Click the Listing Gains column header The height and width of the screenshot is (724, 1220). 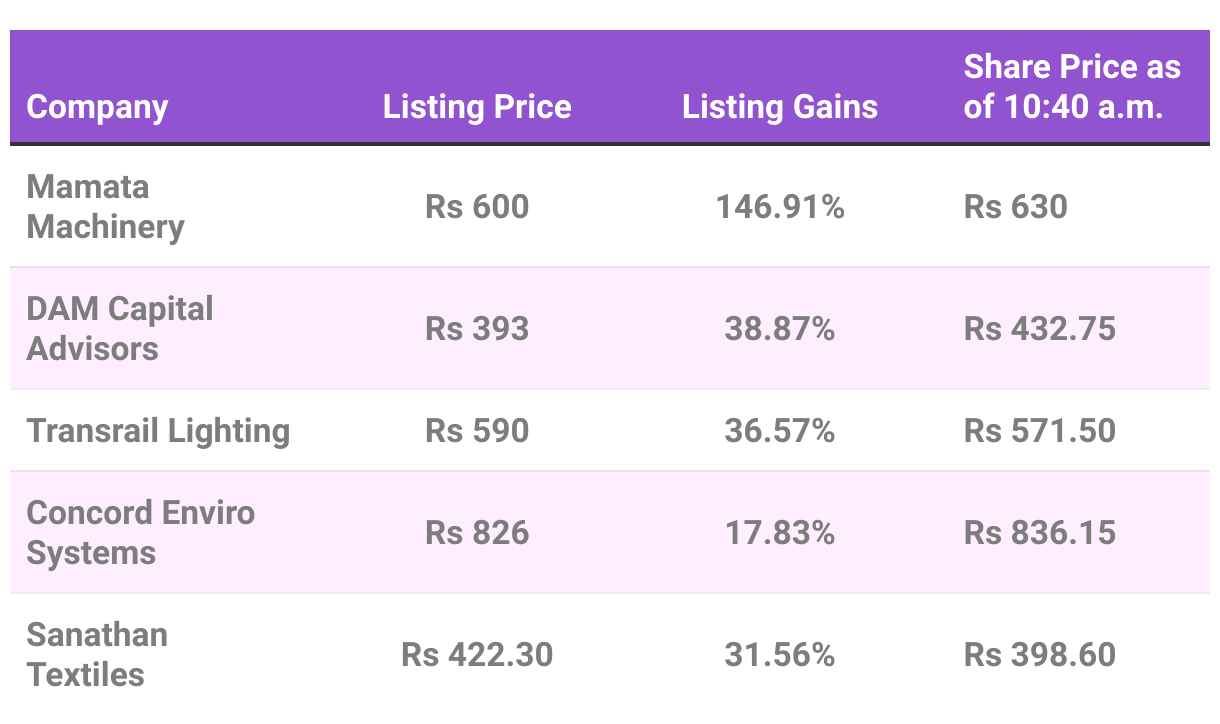[x=779, y=107]
